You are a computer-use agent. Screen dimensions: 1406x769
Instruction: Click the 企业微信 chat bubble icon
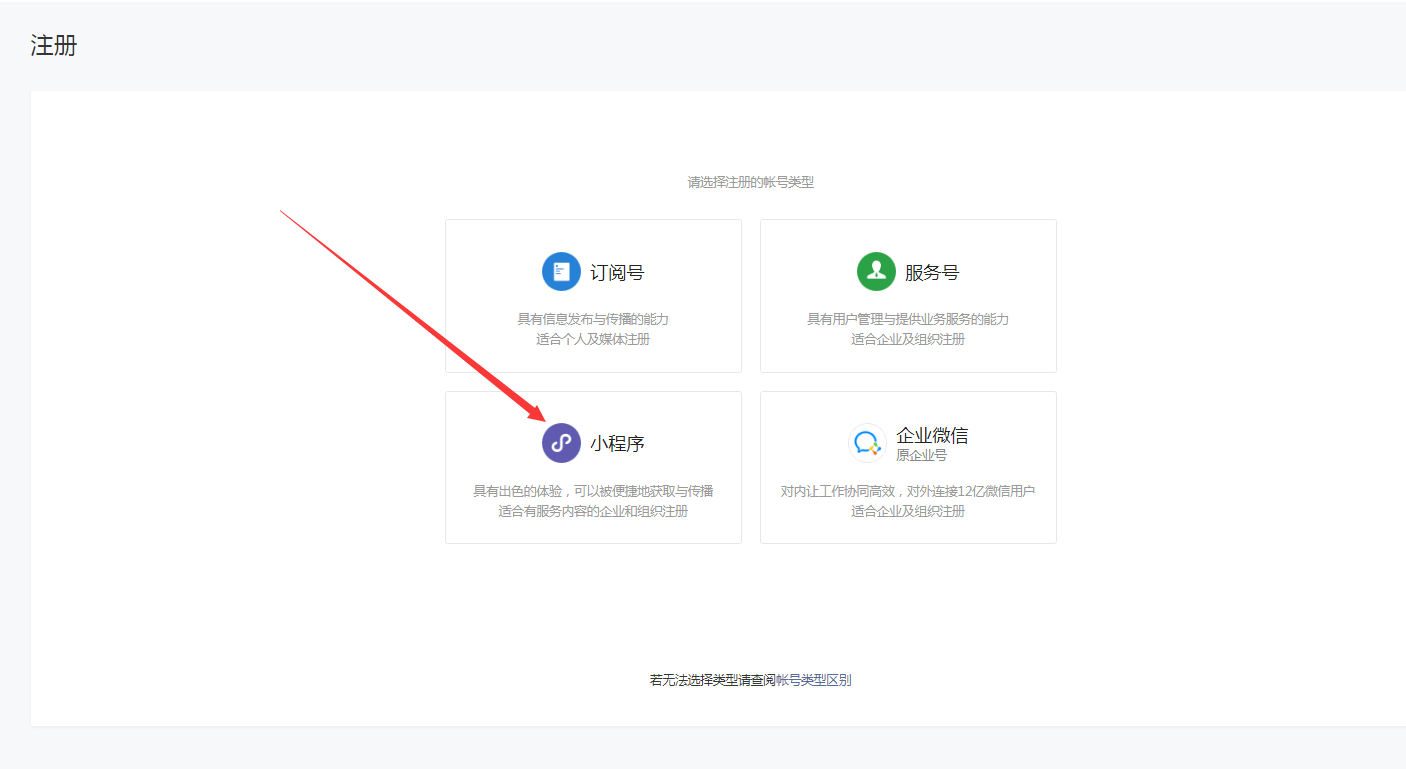(x=867, y=443)
